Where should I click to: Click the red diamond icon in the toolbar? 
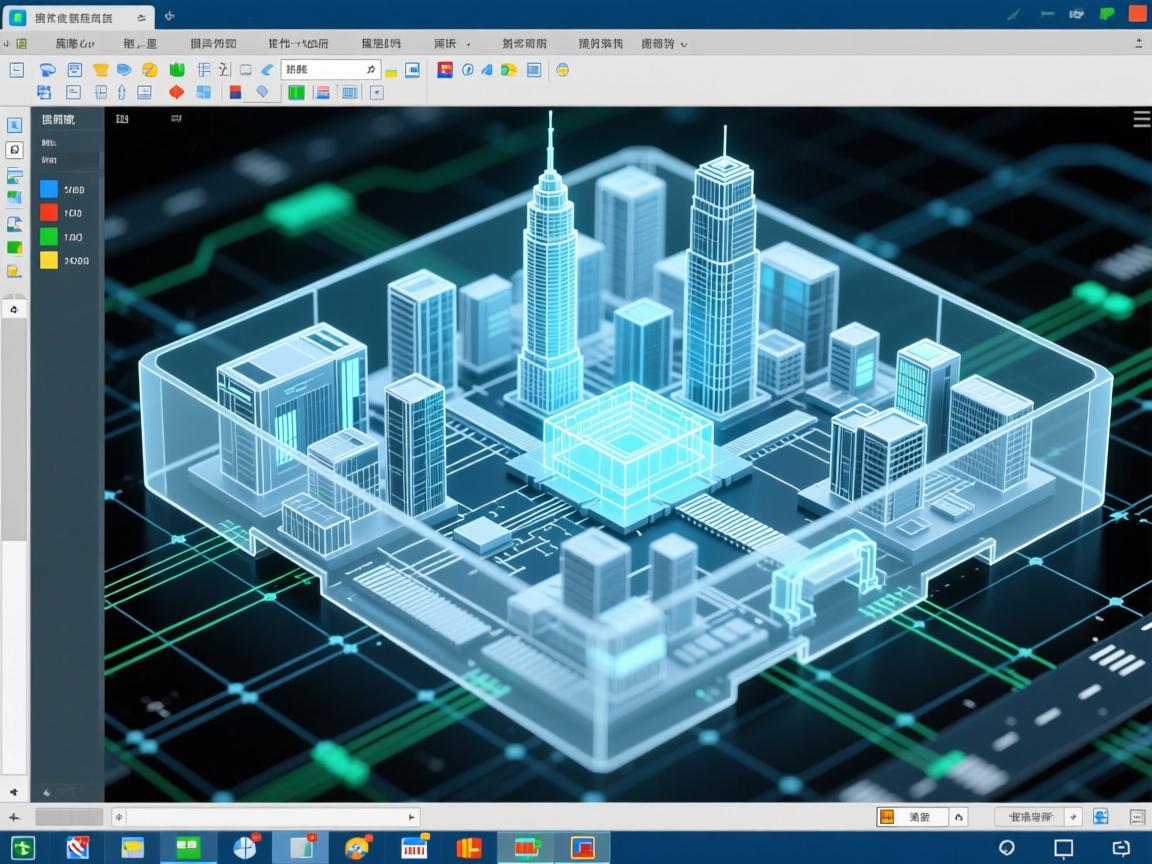click(x=177, y=93)
